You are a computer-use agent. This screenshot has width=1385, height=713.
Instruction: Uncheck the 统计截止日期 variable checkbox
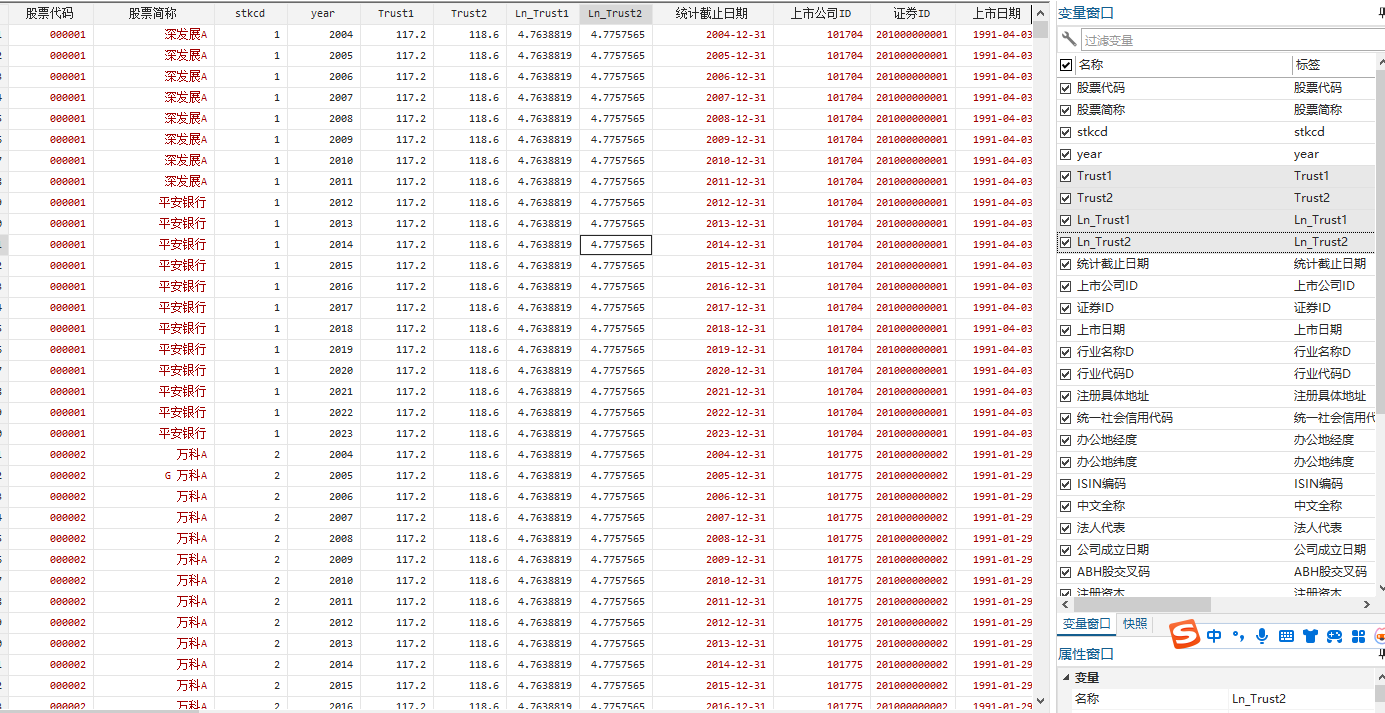(x=1066, y=264)
